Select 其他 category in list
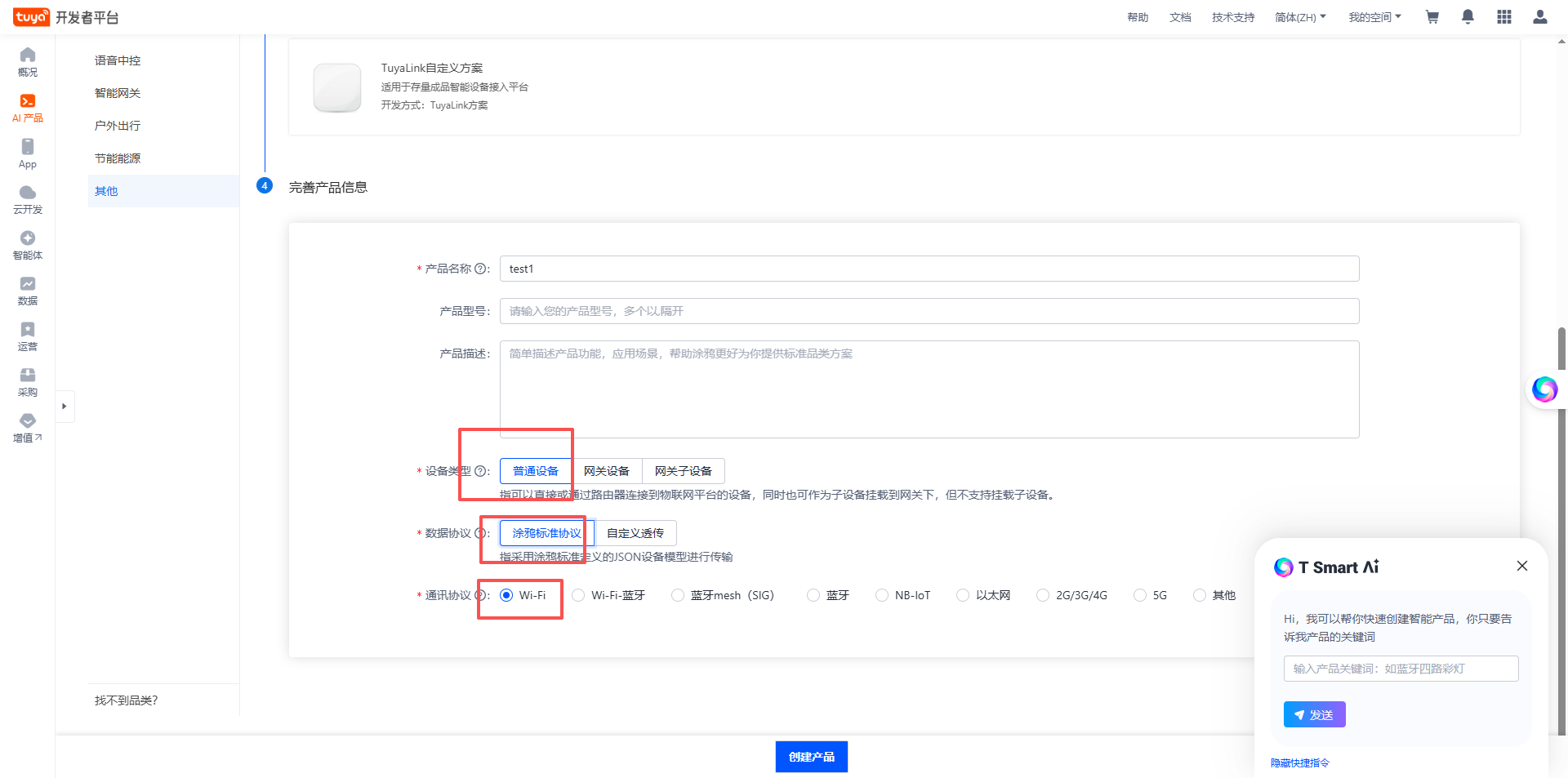The image size is (1568, 778). tap(163, 191)
